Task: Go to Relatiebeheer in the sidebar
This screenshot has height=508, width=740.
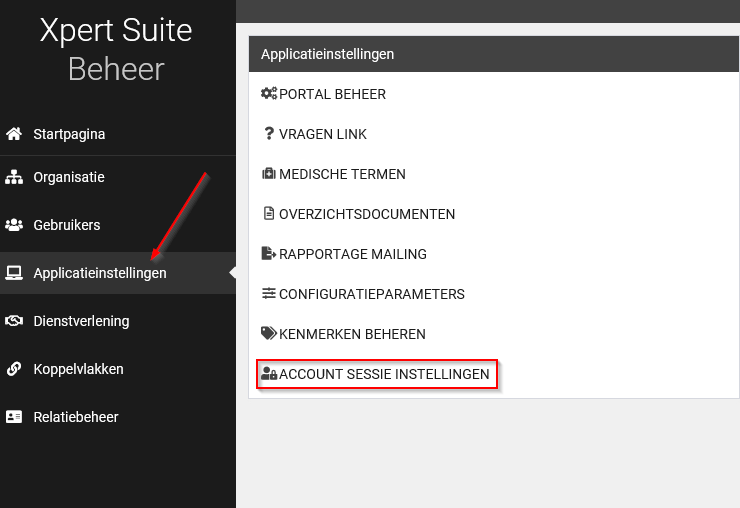Action: click(x=75, y=417)
